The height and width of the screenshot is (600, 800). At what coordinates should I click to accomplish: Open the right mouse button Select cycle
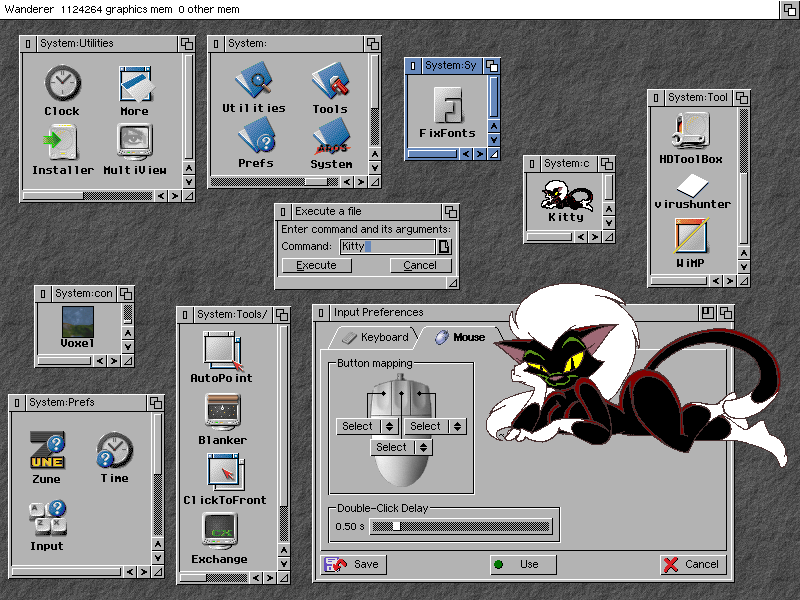coord(435,426)
